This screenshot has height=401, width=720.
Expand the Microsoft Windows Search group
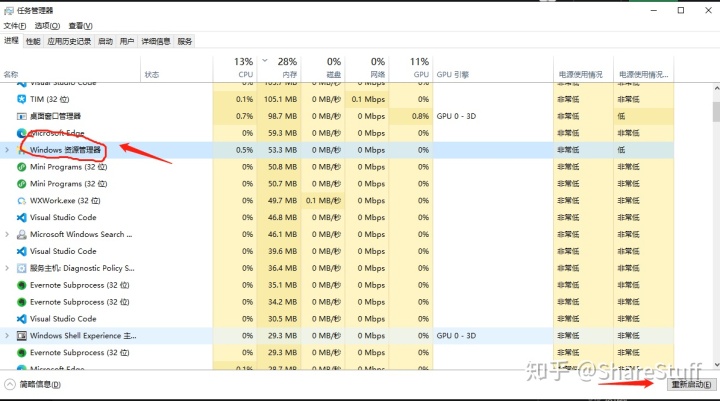[7, 234]
